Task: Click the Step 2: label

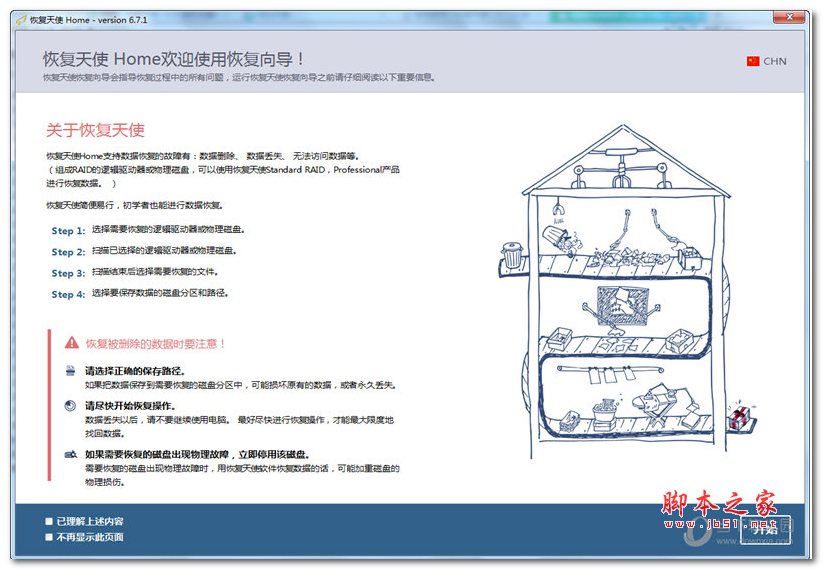Action: click(68, 252)
